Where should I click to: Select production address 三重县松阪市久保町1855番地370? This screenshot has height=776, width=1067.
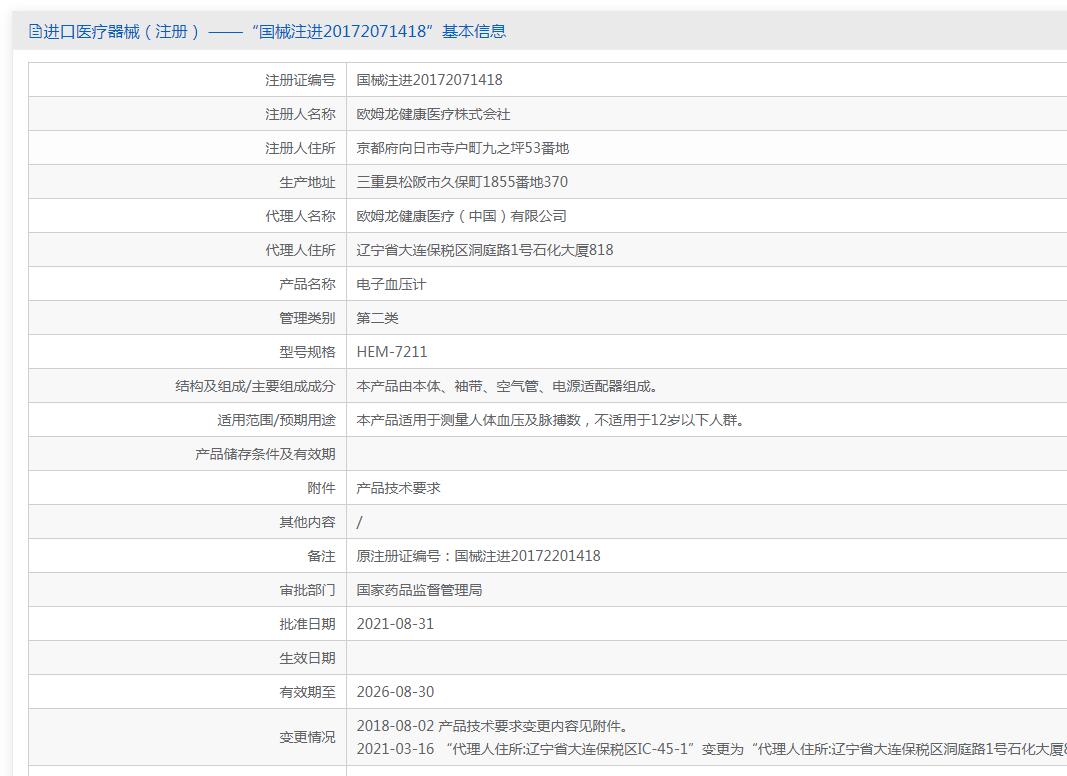462,182
